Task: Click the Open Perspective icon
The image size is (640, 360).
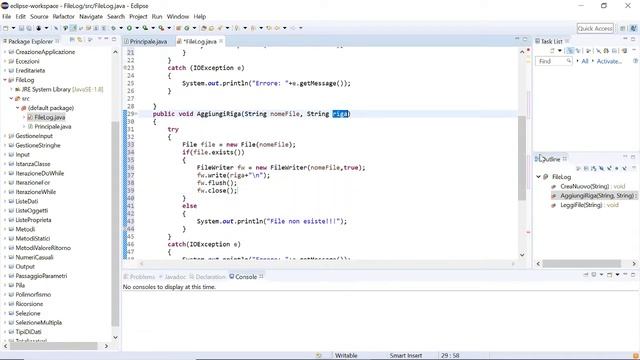Action: (622, 28)
